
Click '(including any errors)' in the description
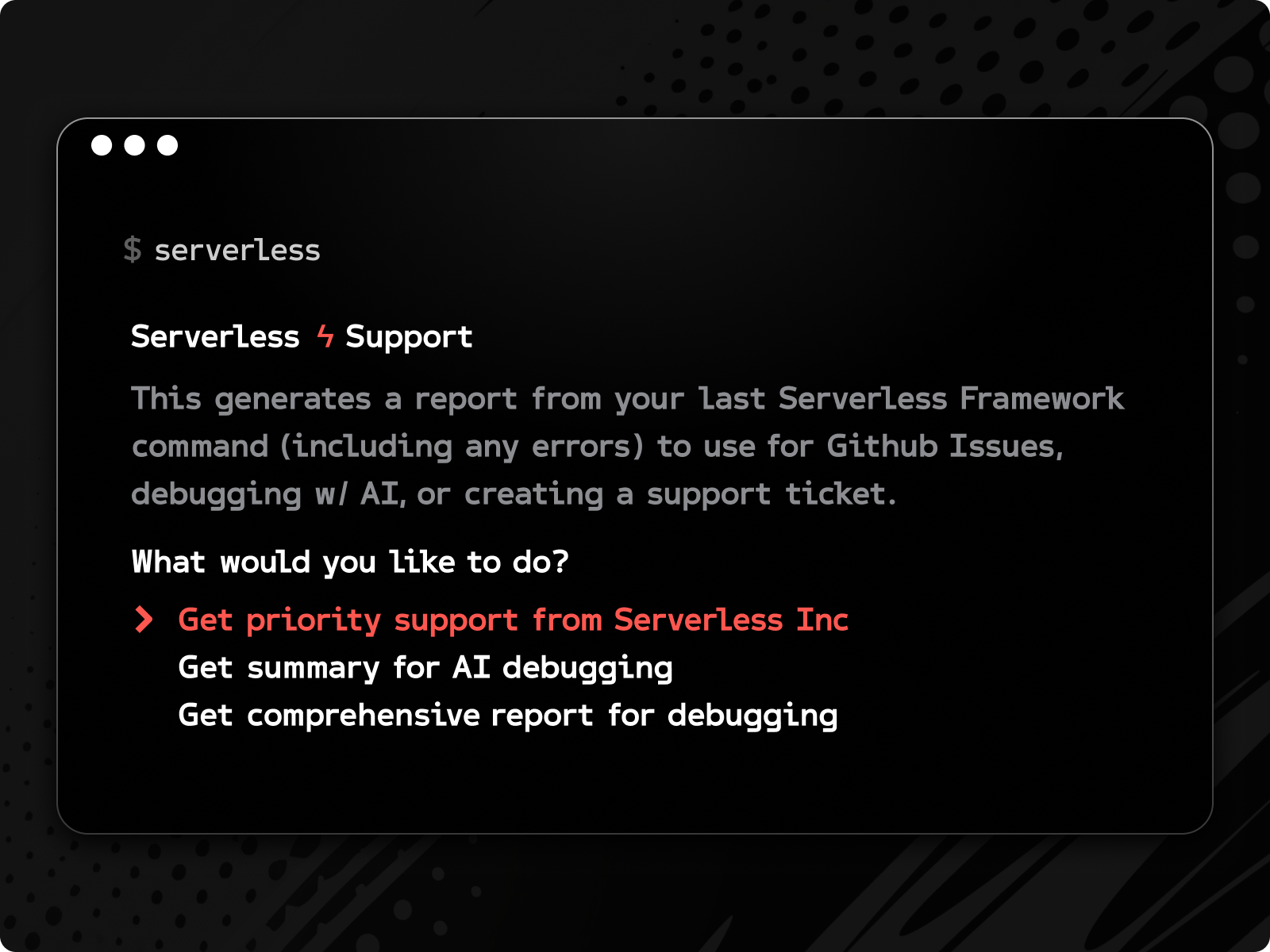(x=461, y=446)
